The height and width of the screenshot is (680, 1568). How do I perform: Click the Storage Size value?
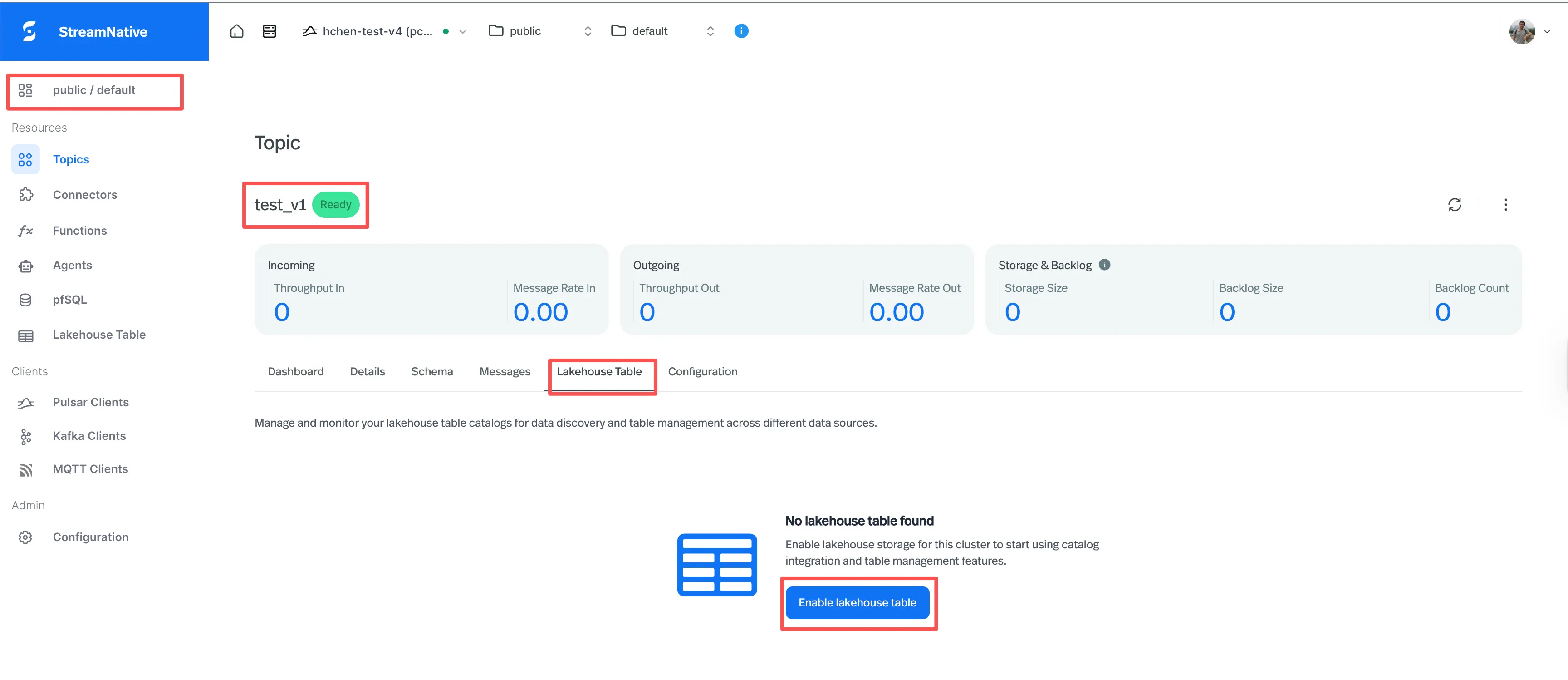pos(1012,312)
